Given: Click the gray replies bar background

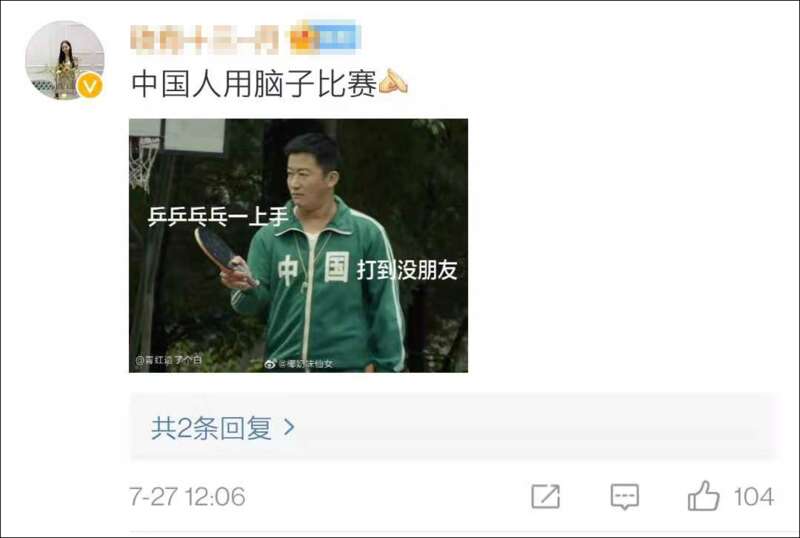Looking at the screenshot, I should tap(454, 427).
